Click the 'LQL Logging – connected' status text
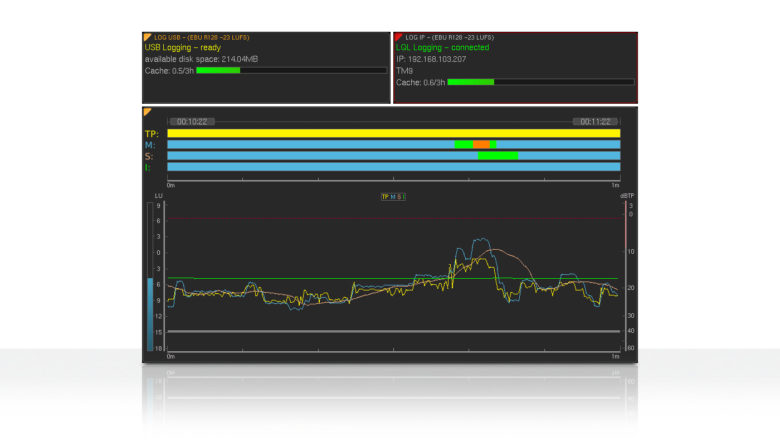This screenshot has width=780, height=446. click(441, 47)
